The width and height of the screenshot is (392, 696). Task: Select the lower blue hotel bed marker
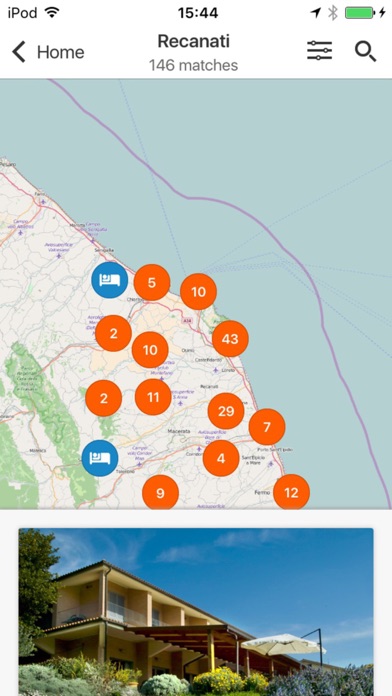click(100, 458)
